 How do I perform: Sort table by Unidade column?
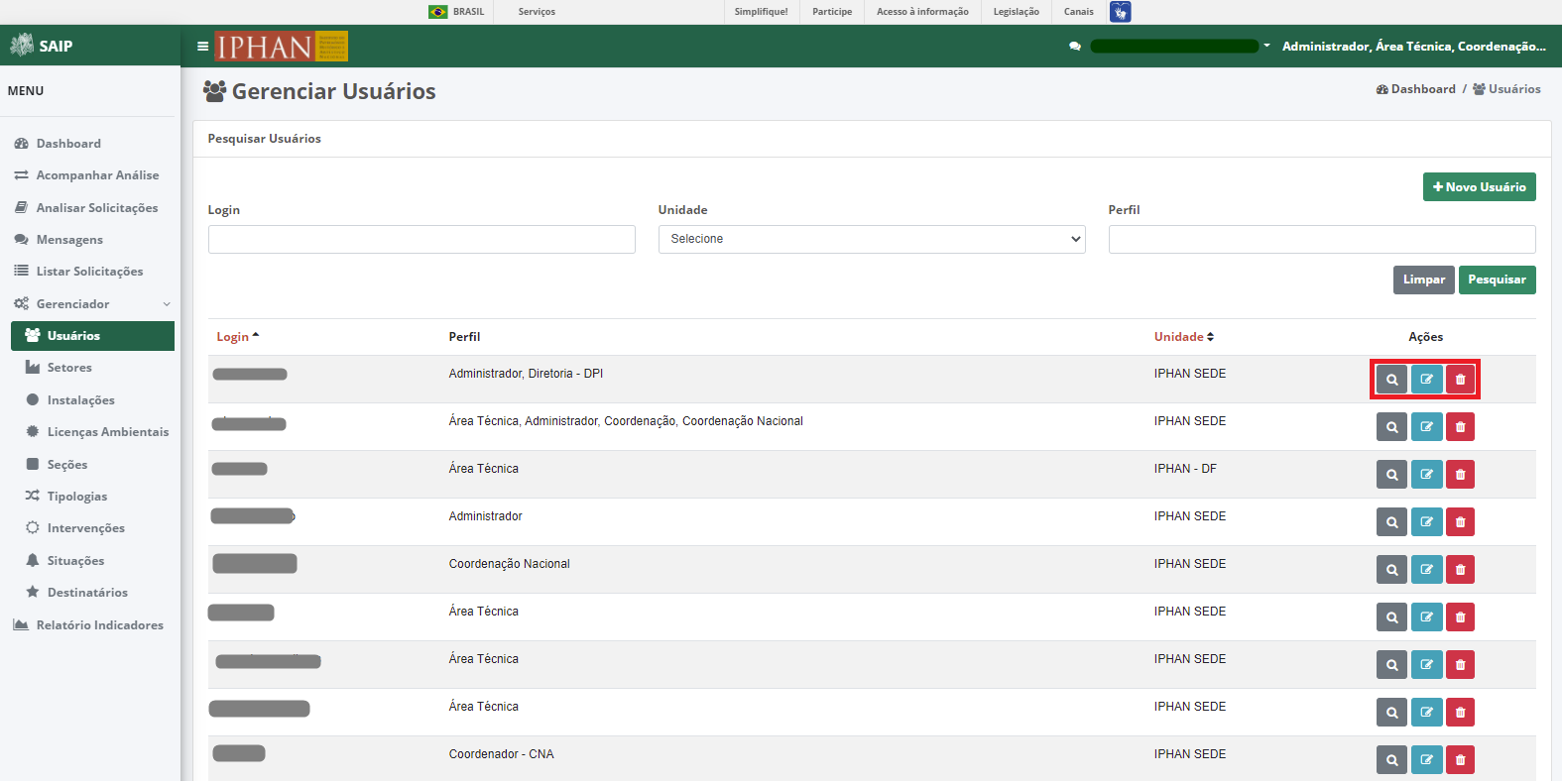pyautogui.click(x=1184, y=337)
